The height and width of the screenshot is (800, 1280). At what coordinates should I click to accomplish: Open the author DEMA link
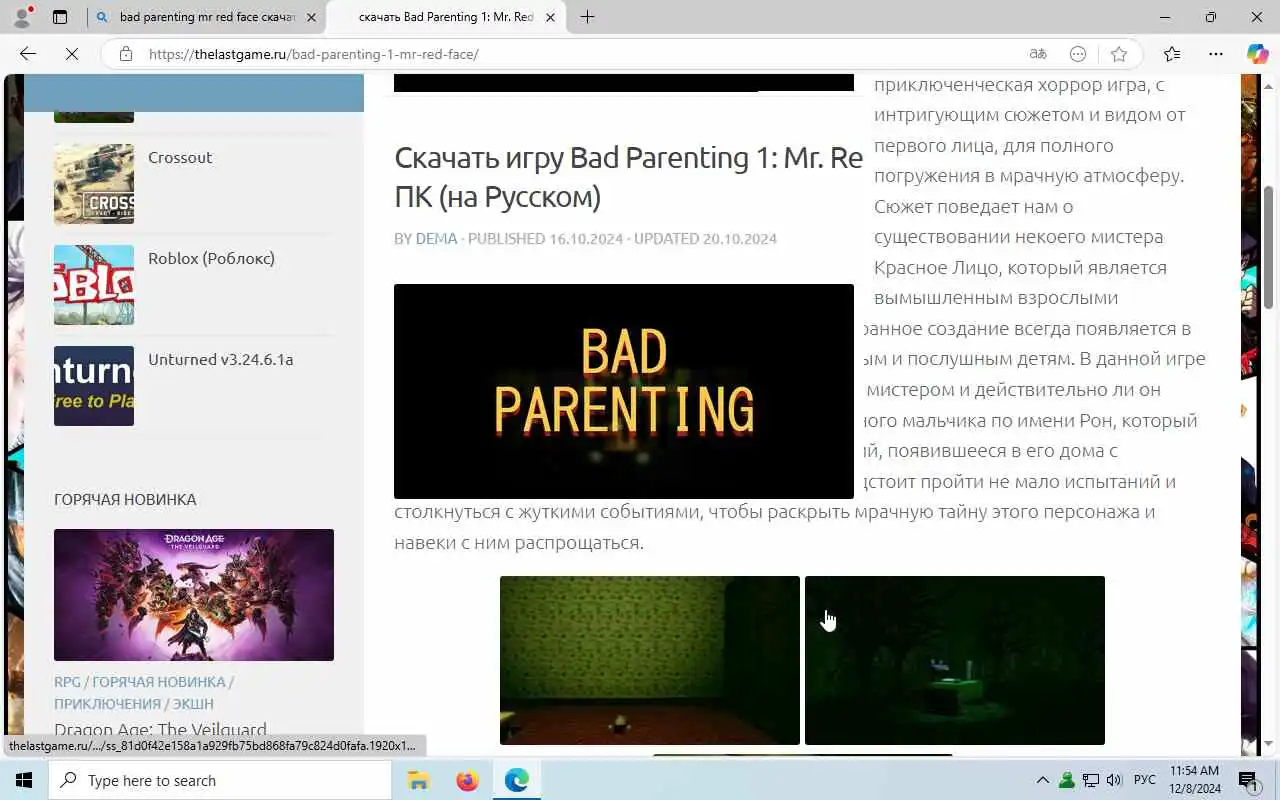click(x=436, y=238)
